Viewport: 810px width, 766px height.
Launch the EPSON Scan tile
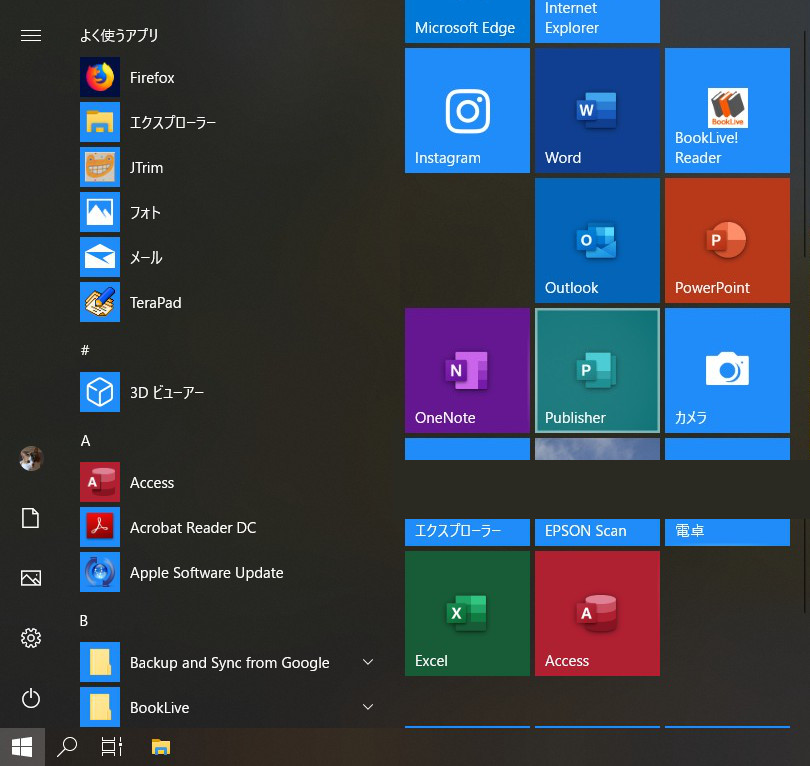597,532
